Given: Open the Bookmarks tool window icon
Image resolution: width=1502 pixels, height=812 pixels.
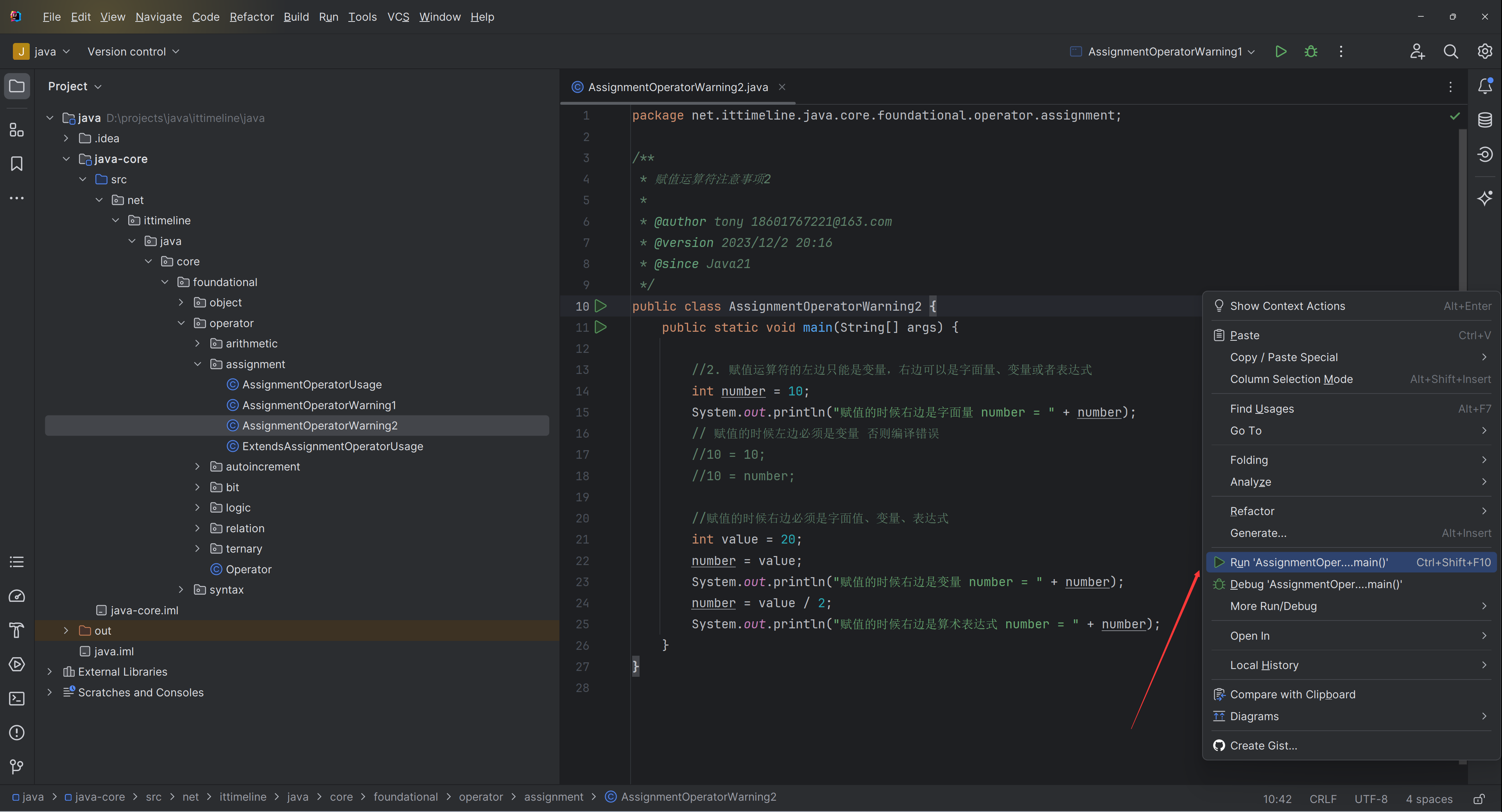Looking at the screenshot, I should (17, 164).
